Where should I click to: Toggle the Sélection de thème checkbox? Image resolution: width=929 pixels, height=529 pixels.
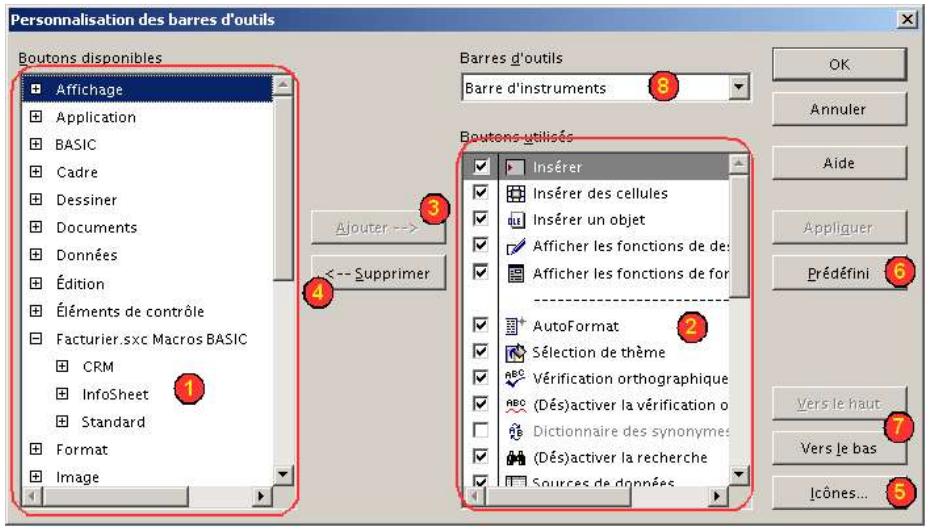[480, 351]
